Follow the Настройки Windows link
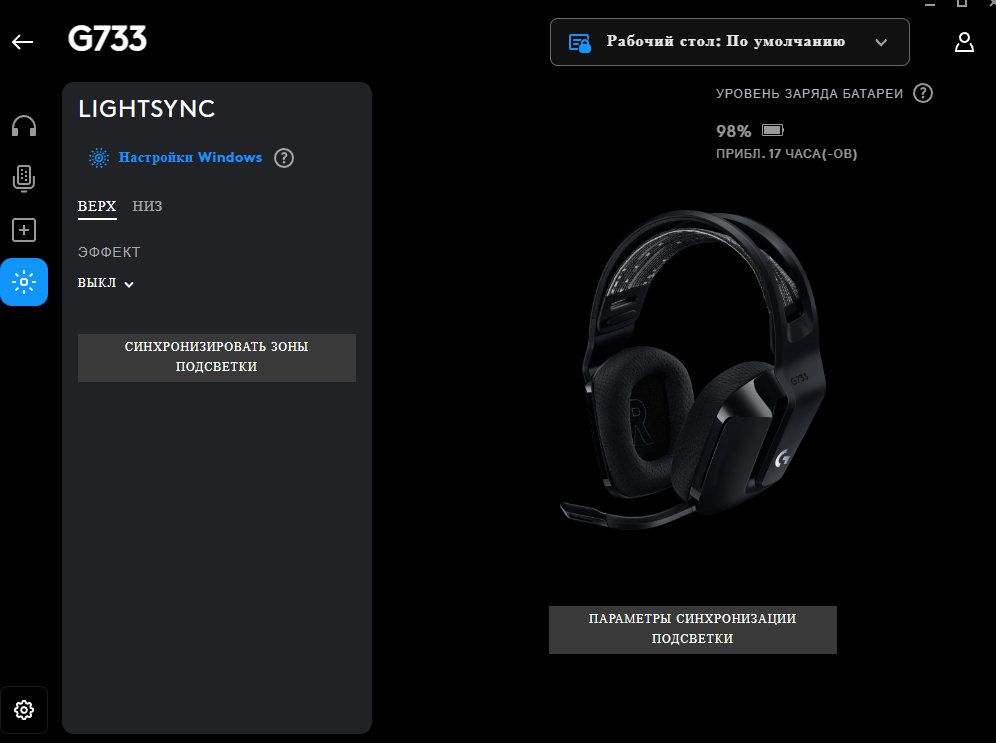The height and width of the screenshot is (743, 996). click(190, 157)
